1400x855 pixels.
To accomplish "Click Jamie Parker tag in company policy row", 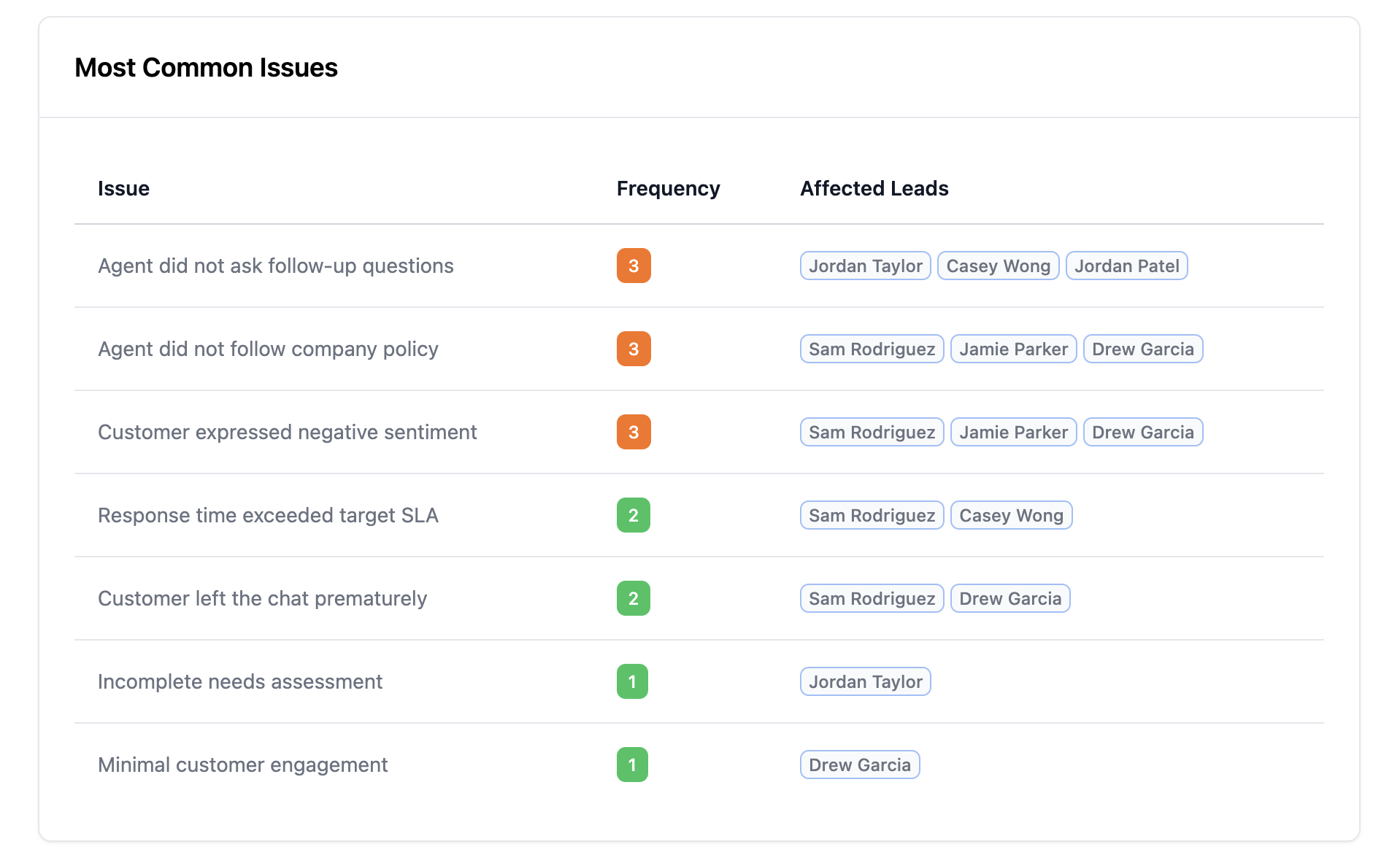I will pos(1013,349).
